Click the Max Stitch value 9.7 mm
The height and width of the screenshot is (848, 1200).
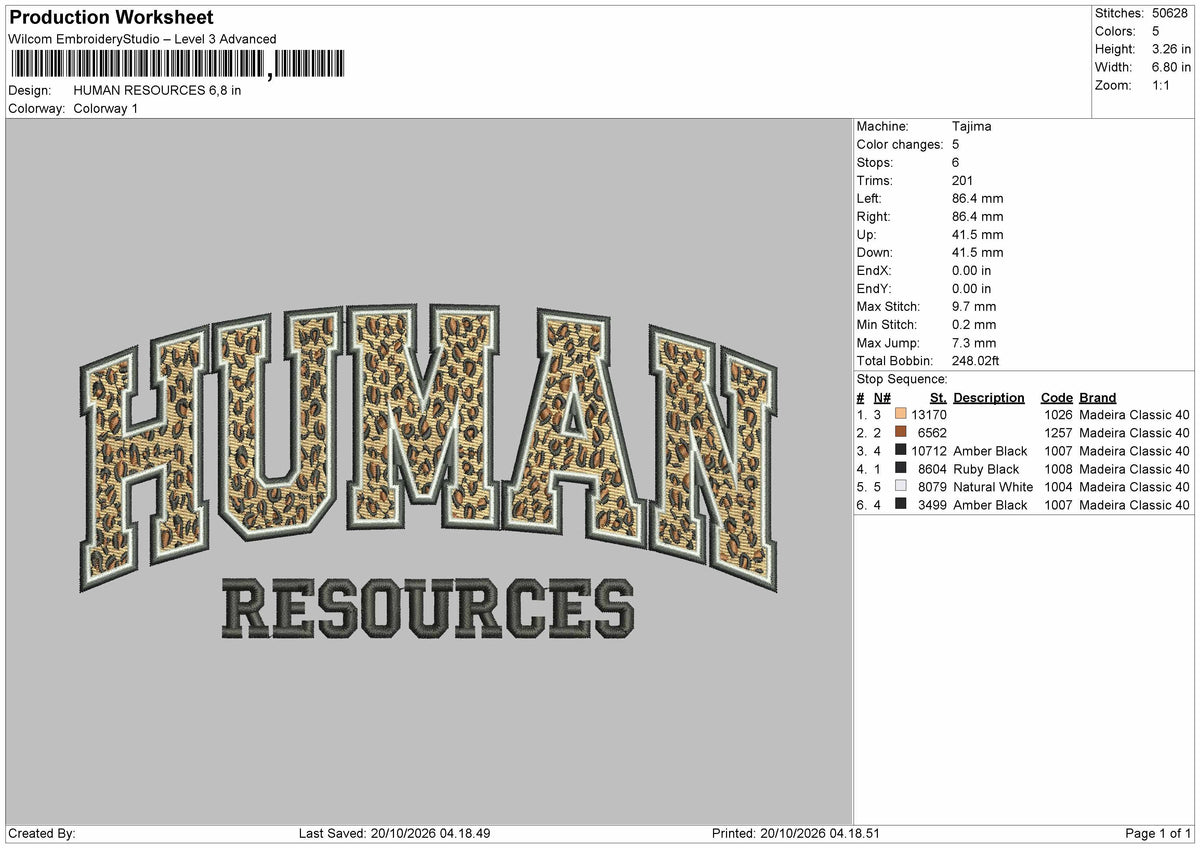tap(974, 306)
